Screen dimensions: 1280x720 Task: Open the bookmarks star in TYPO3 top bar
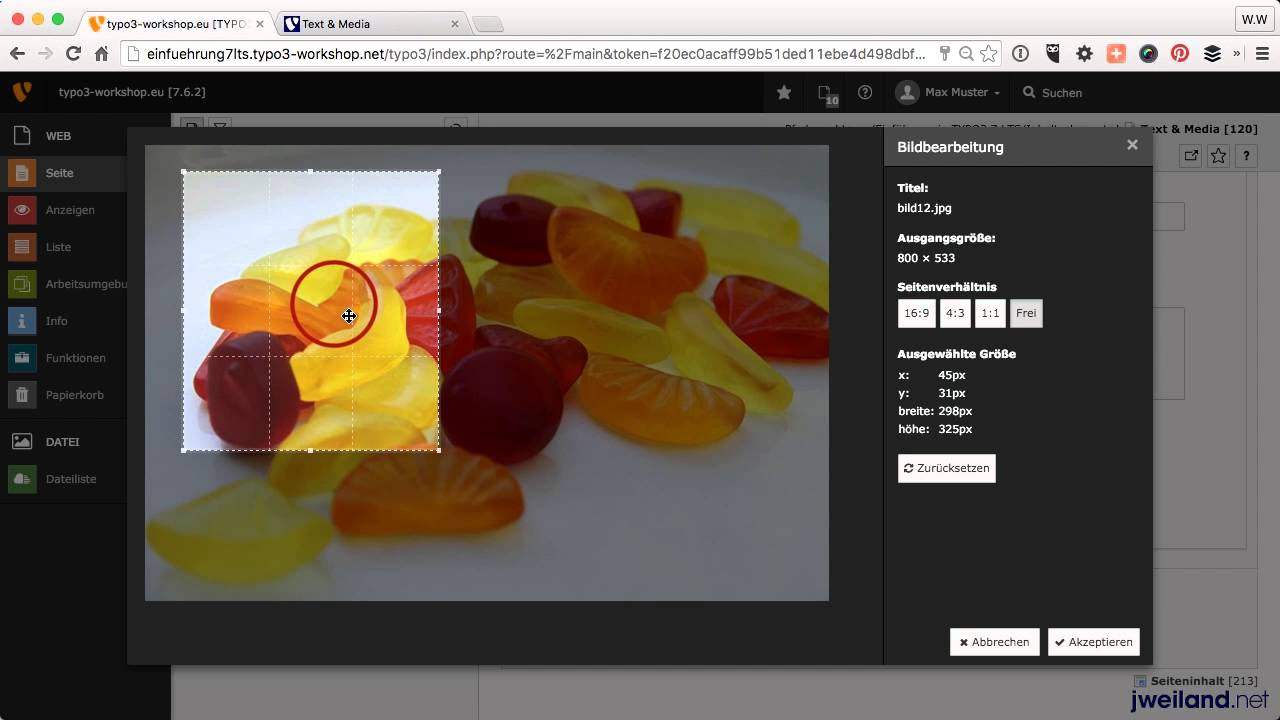tap(784, 92)
